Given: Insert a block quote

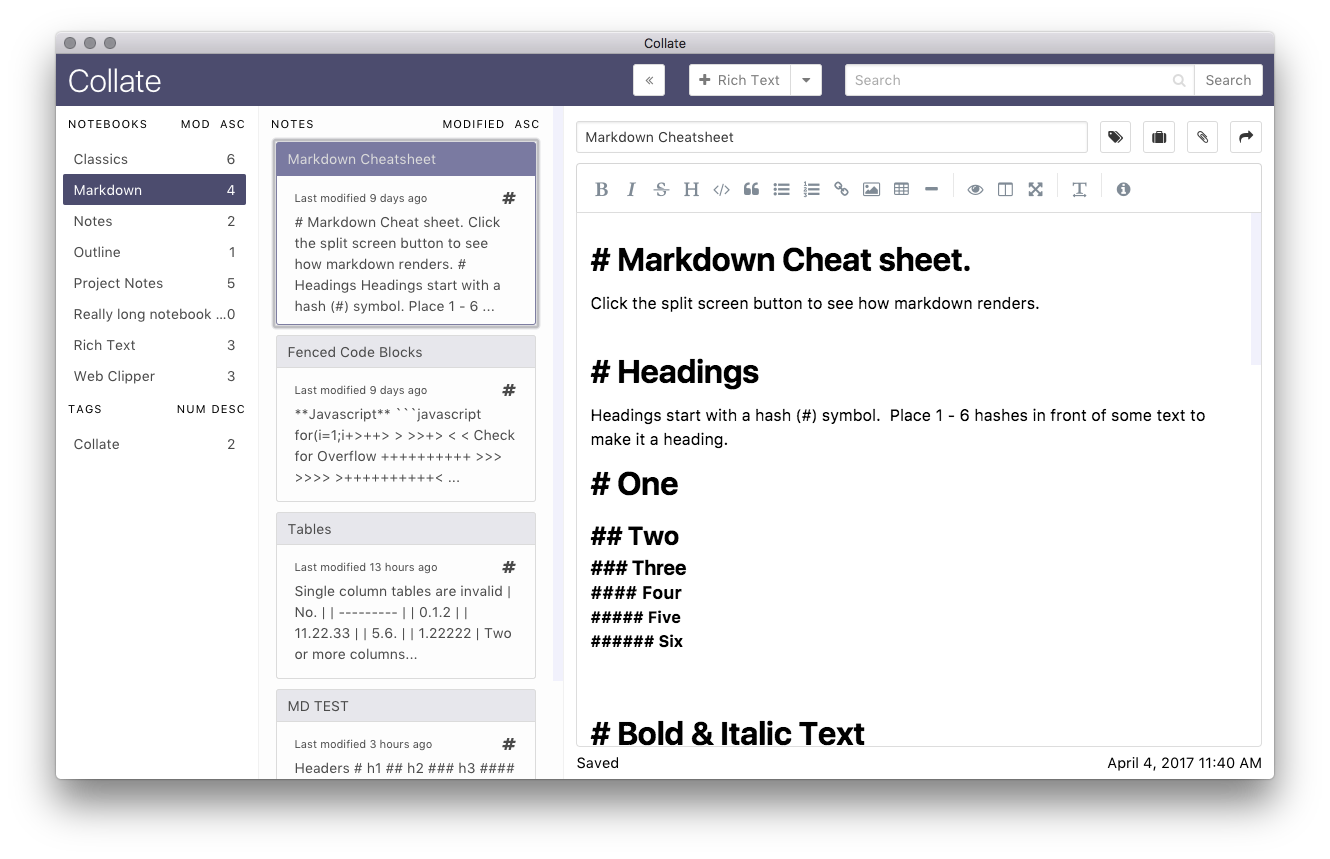Looking at the screenshot, I should pos(751,189).
